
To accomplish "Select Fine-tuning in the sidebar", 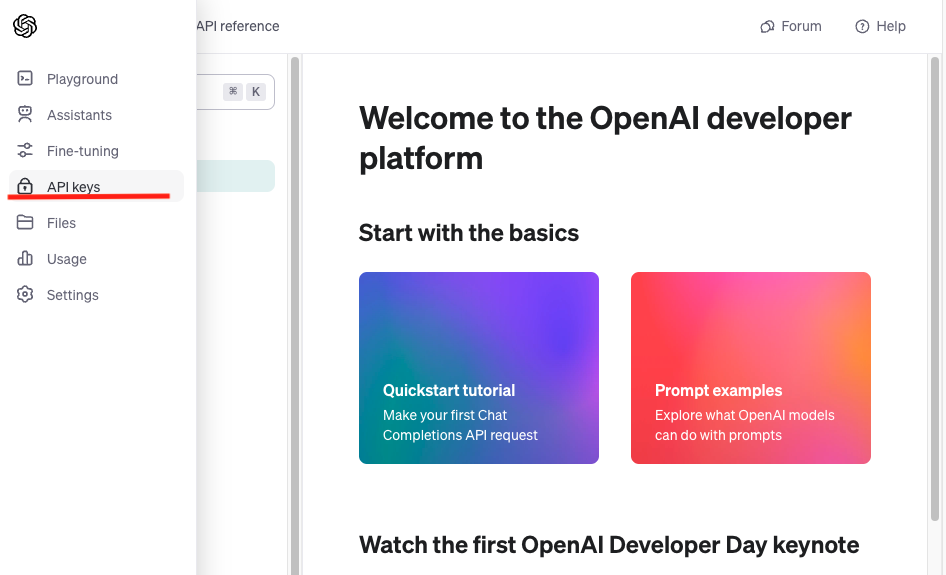I will point(97,151).
